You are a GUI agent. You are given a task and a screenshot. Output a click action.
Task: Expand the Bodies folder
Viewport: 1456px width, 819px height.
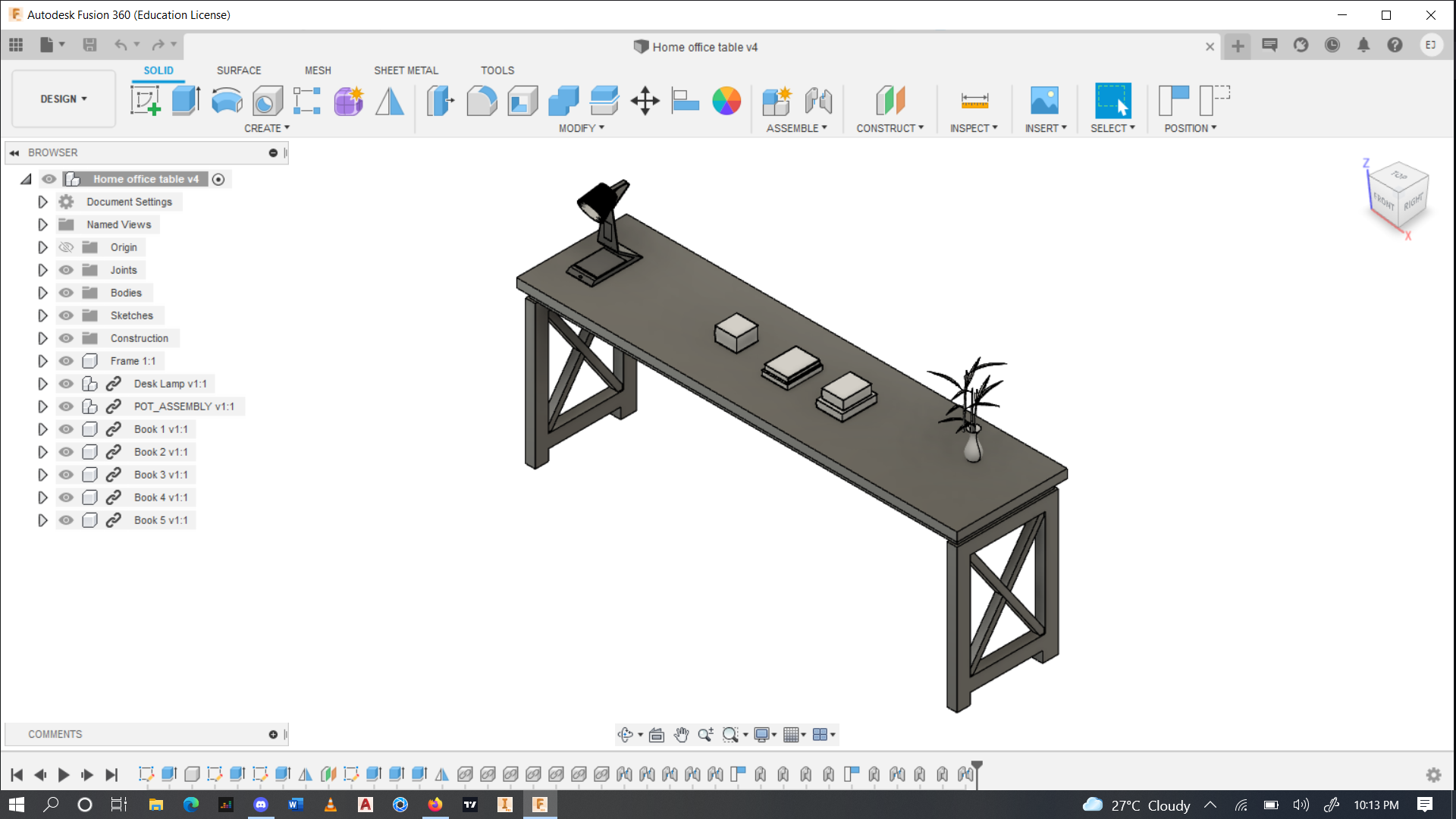tap(42, 293)
